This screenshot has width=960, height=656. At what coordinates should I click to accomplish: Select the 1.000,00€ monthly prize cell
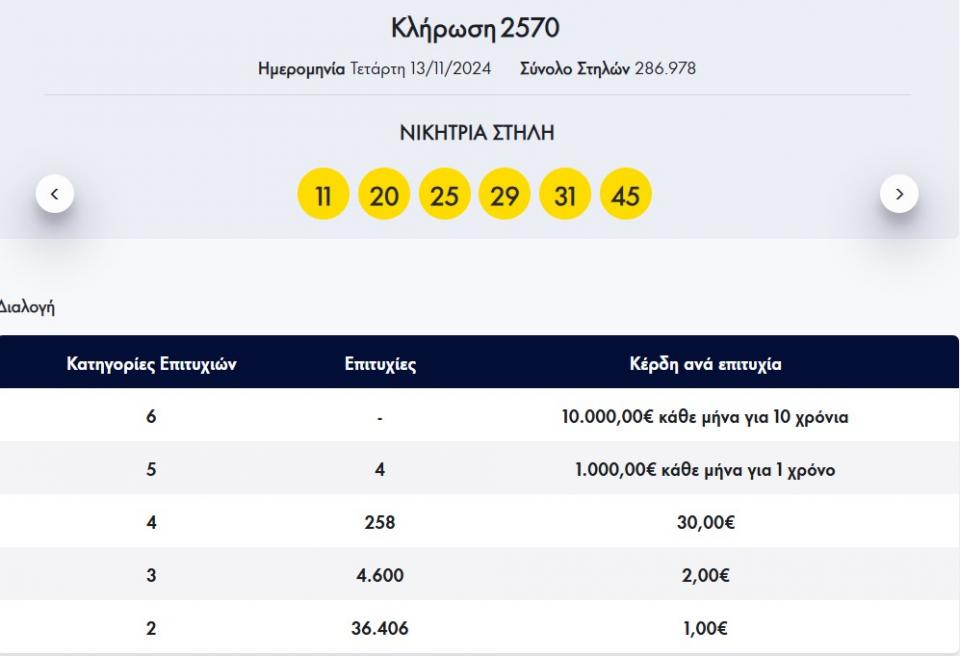[705, 470]
